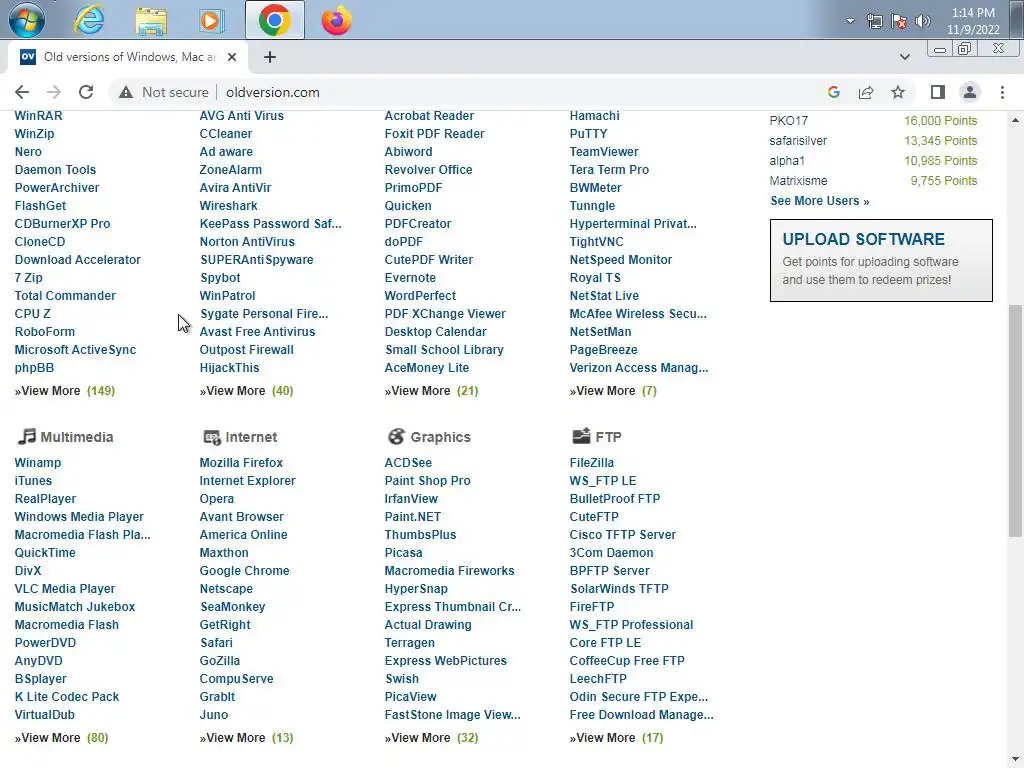Toggle the Chrome side panel

(938, 92)
